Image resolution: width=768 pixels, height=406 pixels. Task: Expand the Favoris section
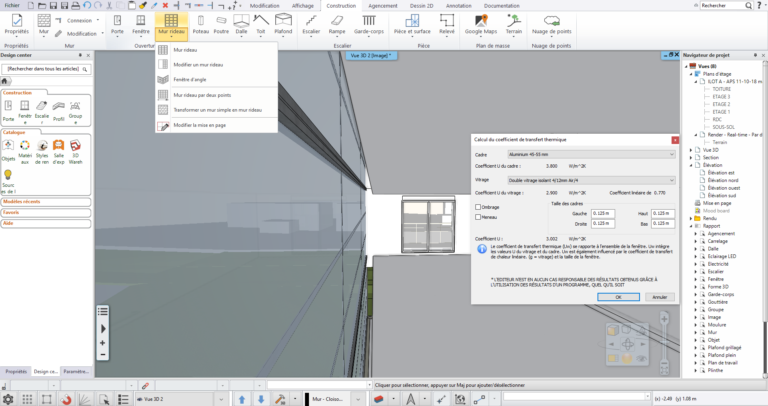(x=46, y=213)
